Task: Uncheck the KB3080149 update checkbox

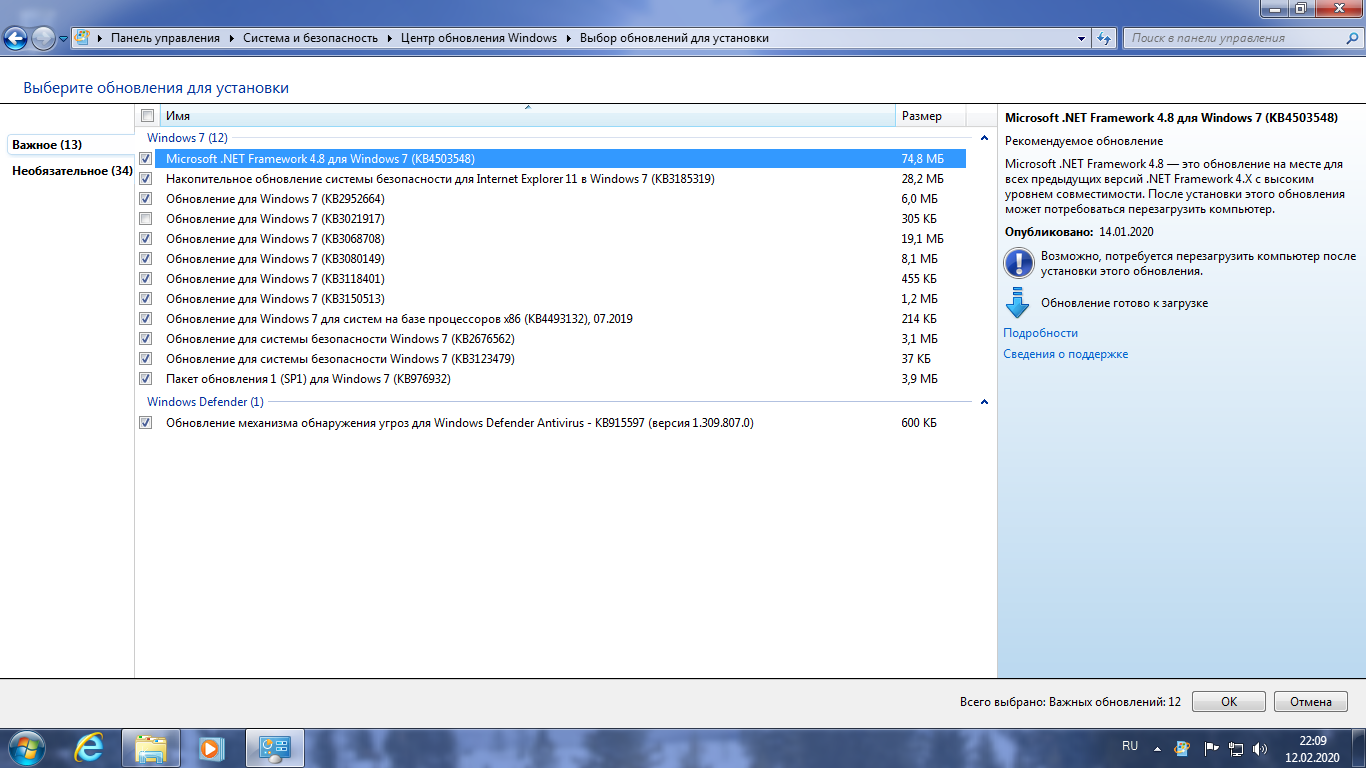Action: [146, 259]
